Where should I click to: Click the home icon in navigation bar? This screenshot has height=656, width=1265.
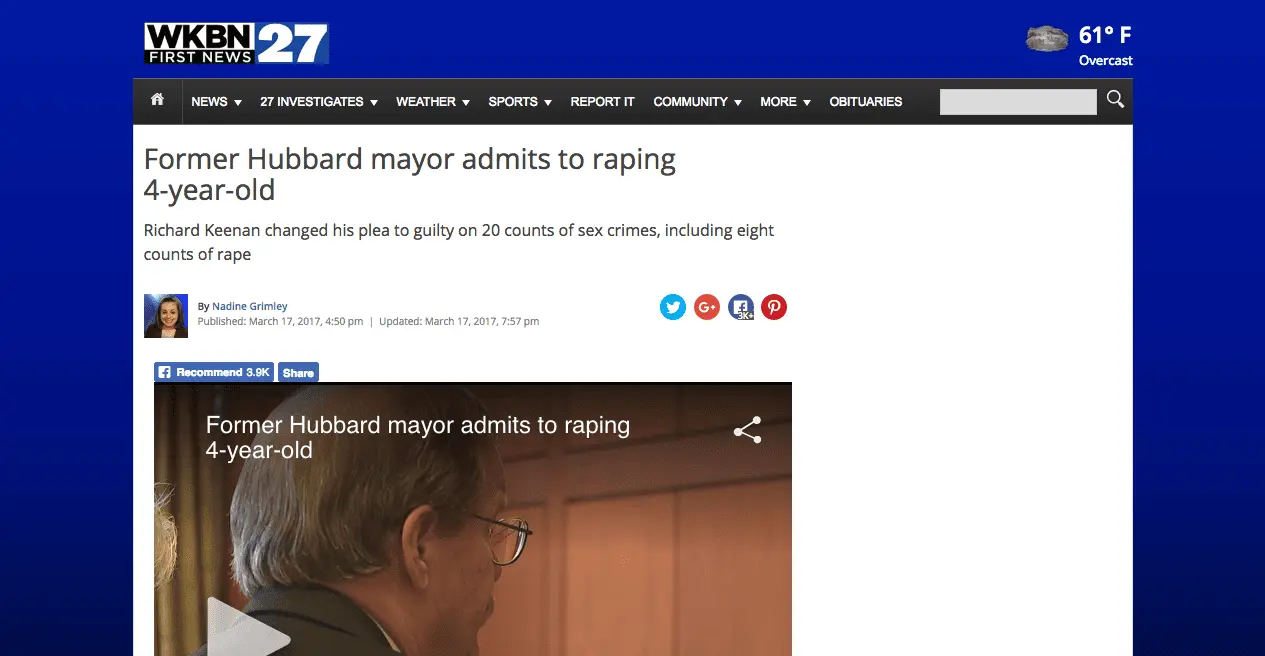[157, 100]
